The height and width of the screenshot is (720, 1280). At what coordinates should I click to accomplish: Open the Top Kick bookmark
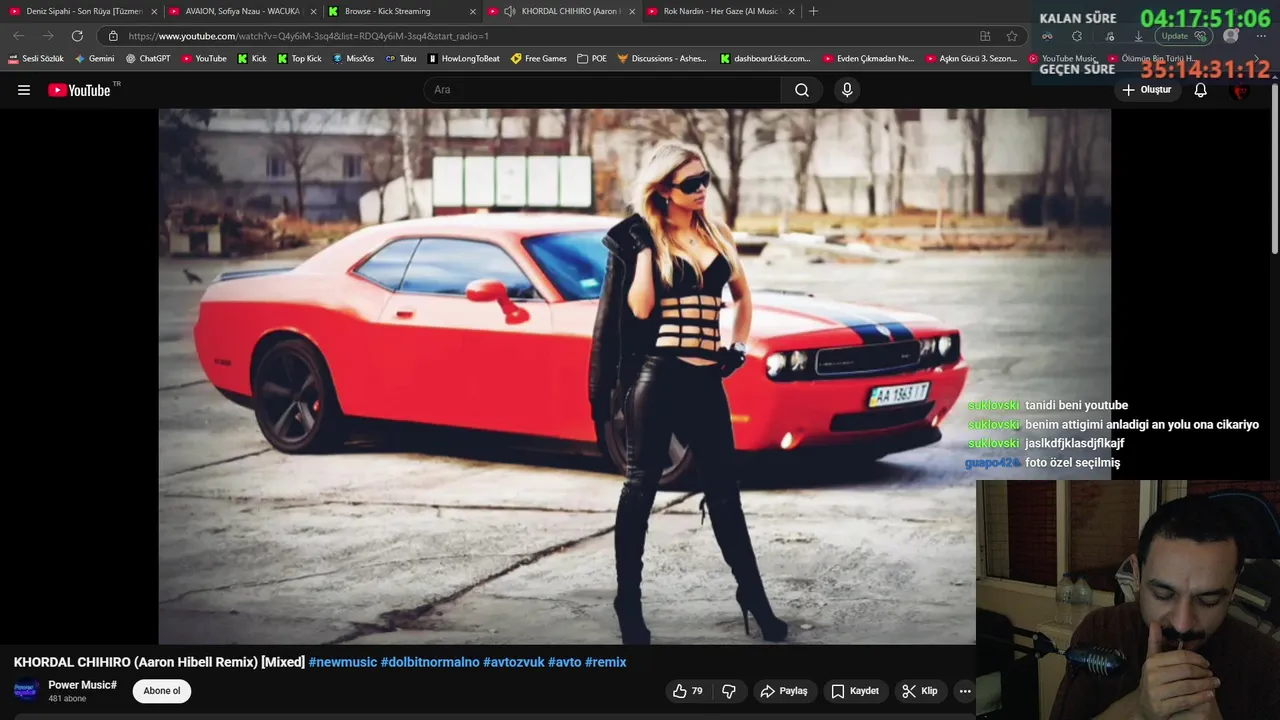point(299,59)
